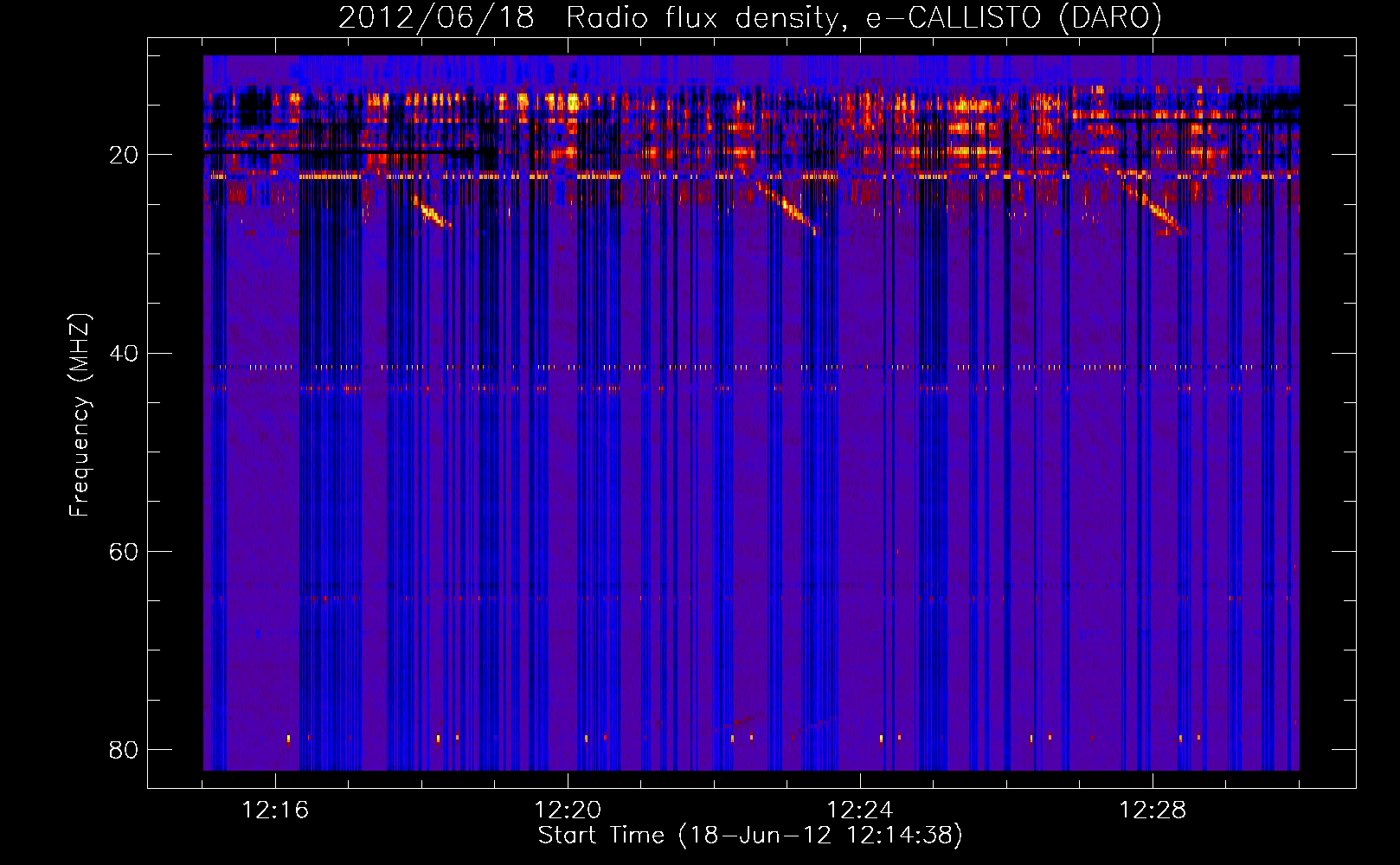Click the 12:24 time tick label

click(860, 811)
